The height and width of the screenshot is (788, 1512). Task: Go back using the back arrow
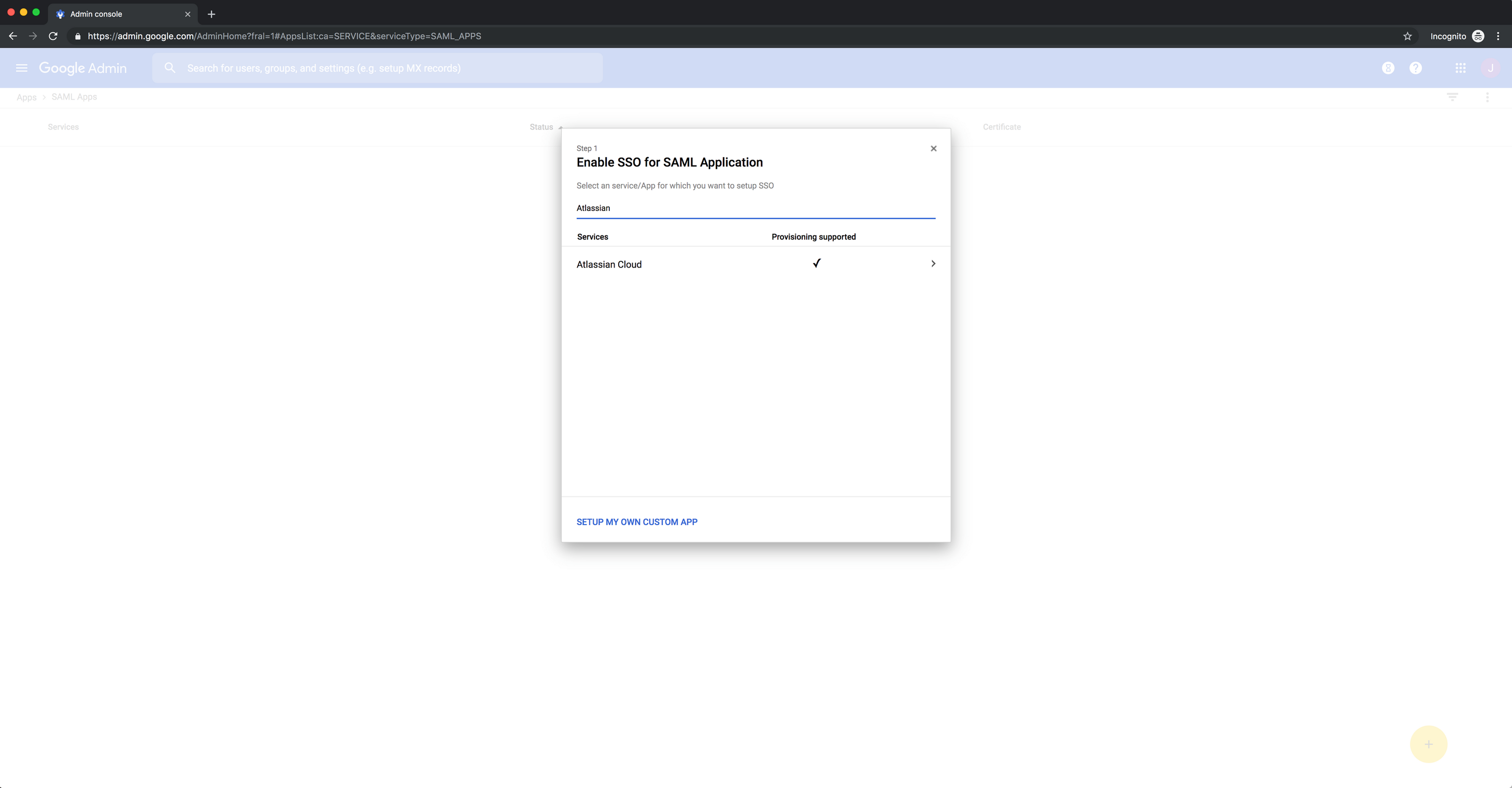coord(13,36)
